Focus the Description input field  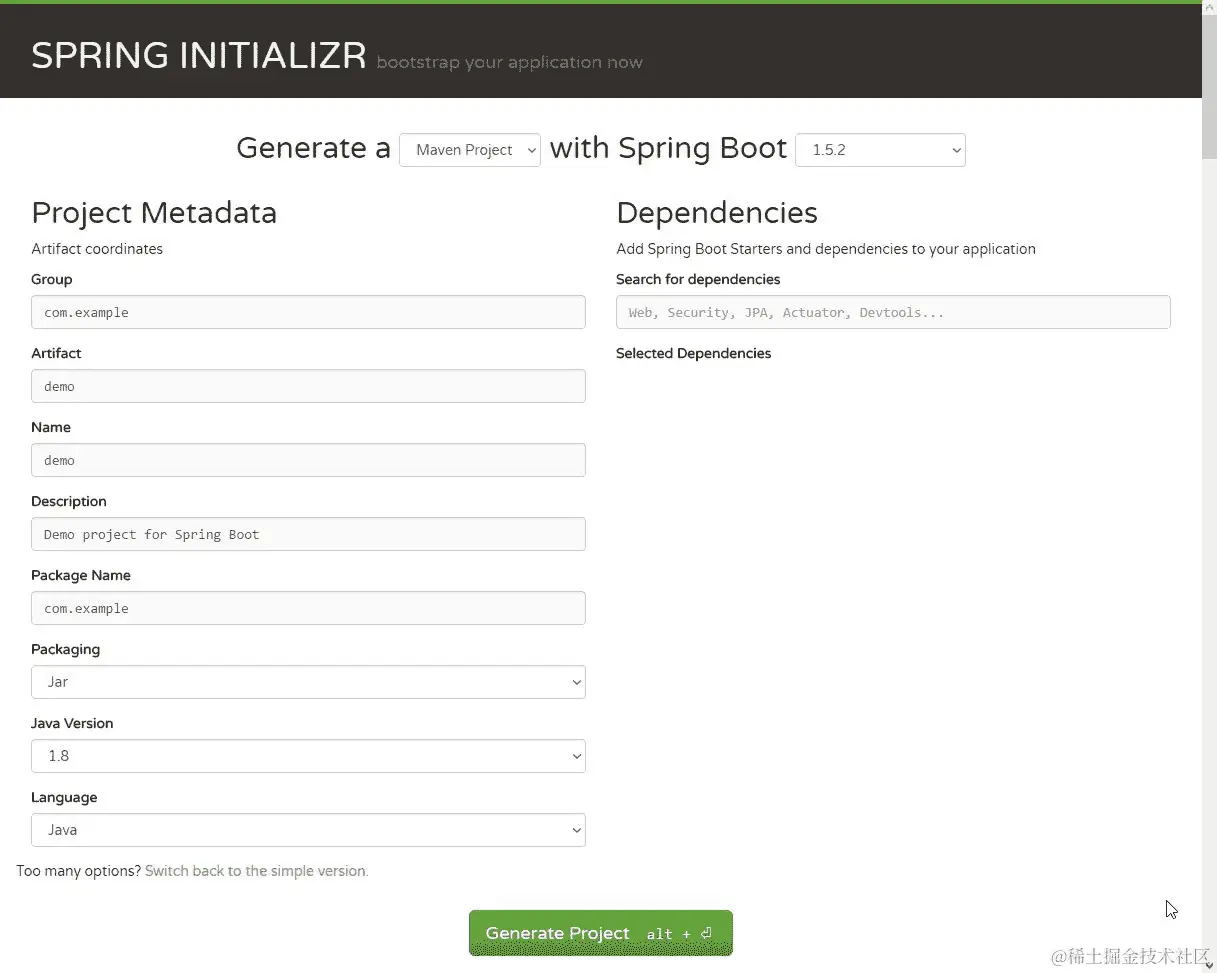click(x=308, y=534)
